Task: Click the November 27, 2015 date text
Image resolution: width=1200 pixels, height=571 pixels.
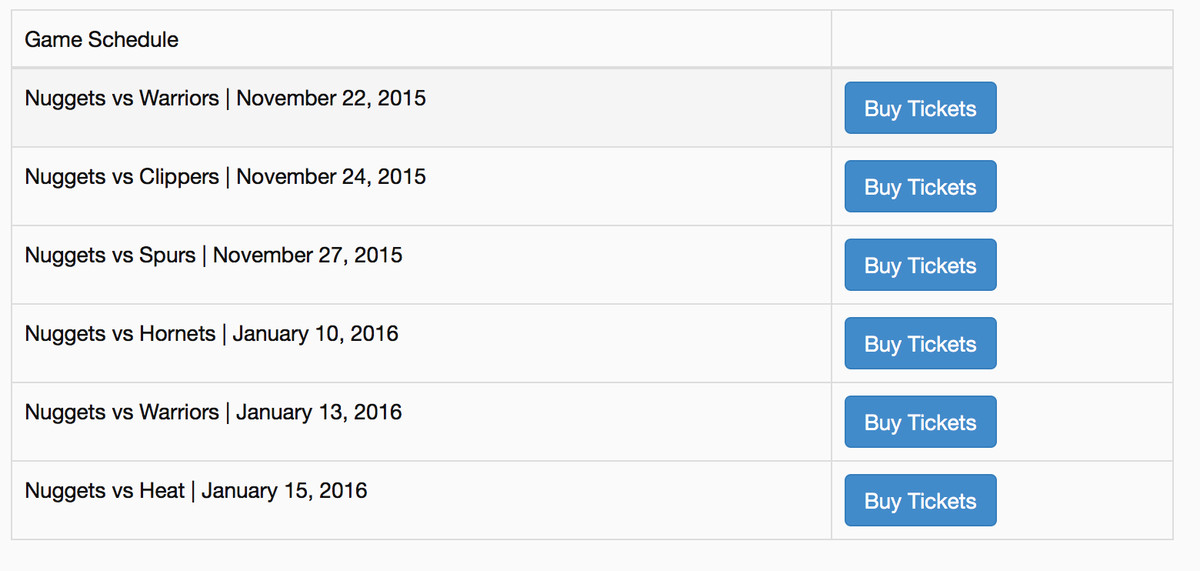Action: click(x=308, y=255)
